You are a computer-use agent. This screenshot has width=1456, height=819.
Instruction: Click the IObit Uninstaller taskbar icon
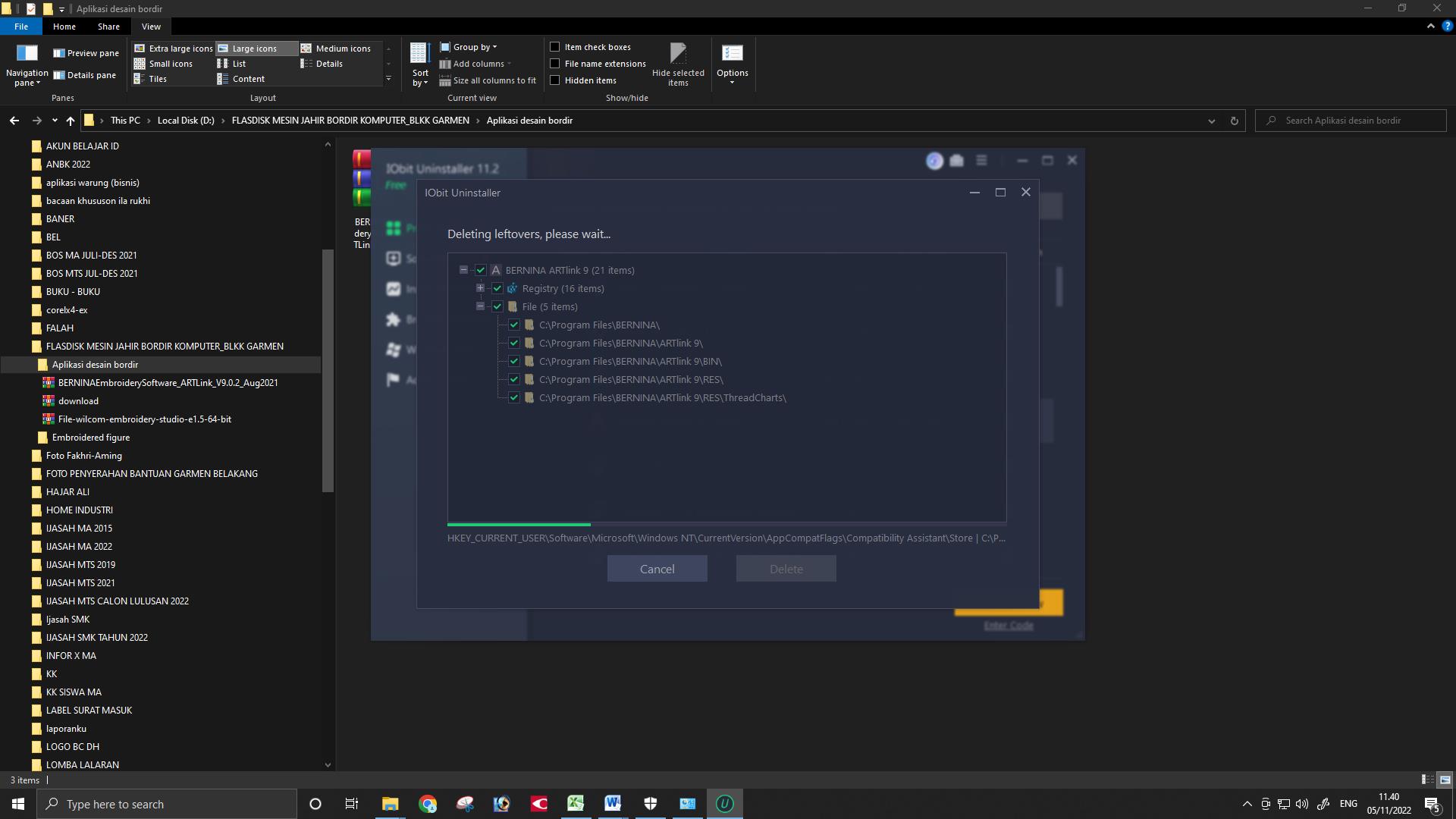pyautogui.click(x=724, y=804)
